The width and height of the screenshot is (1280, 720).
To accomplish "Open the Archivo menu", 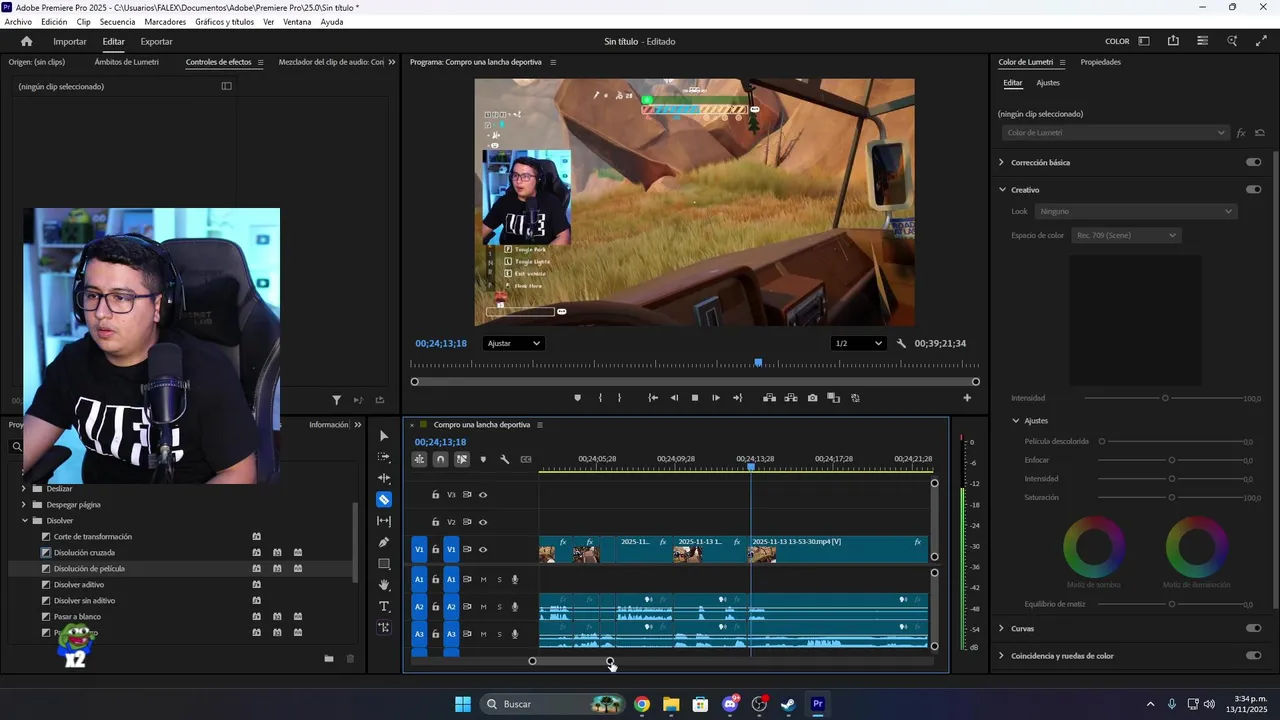I will click(x=18, y=22).
